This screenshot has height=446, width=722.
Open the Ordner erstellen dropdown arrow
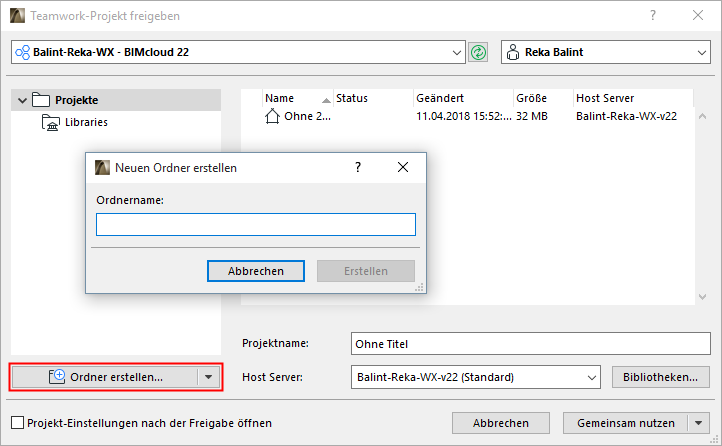[209, 377]
